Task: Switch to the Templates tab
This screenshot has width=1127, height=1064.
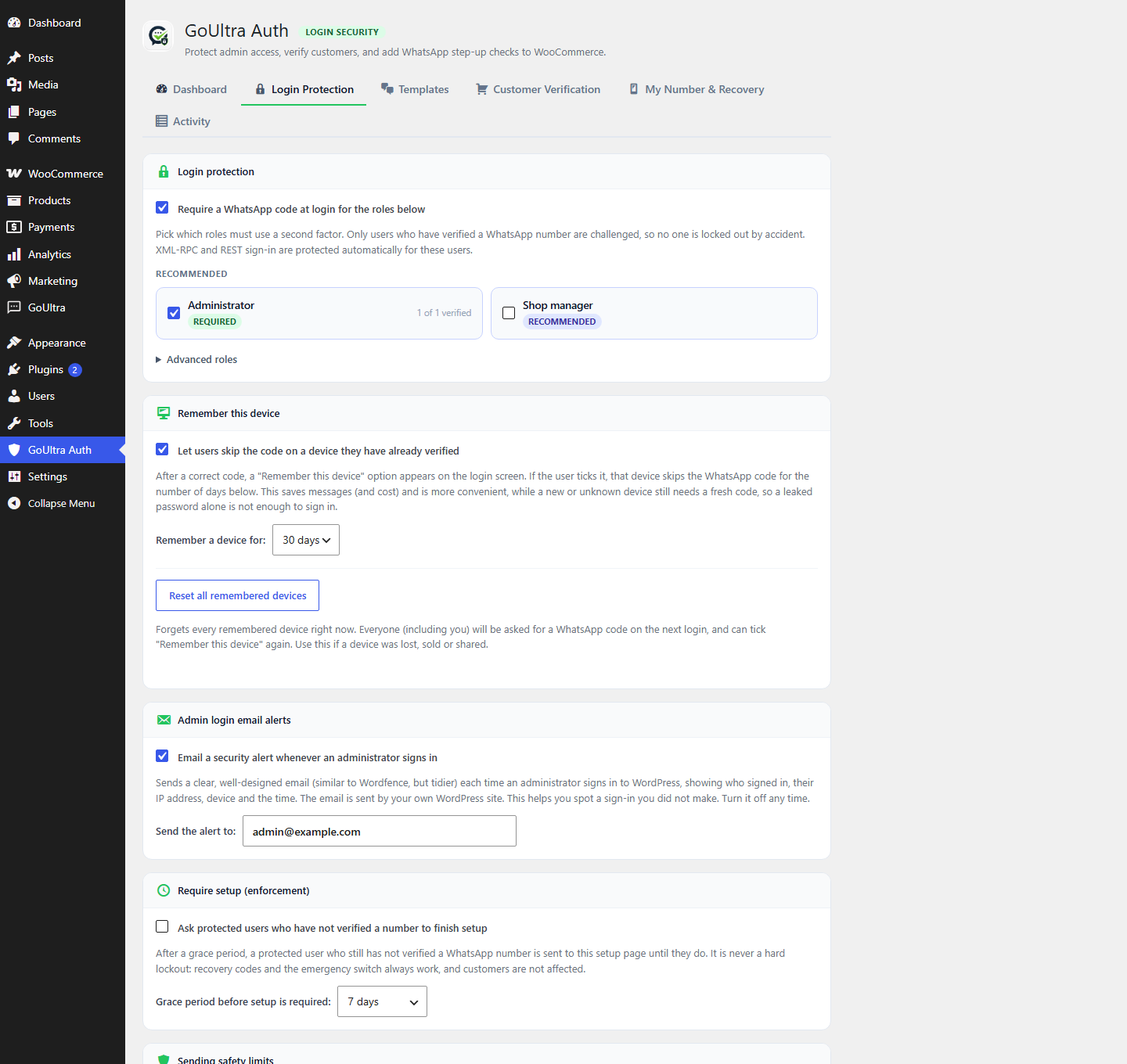Action: (415, 89)
